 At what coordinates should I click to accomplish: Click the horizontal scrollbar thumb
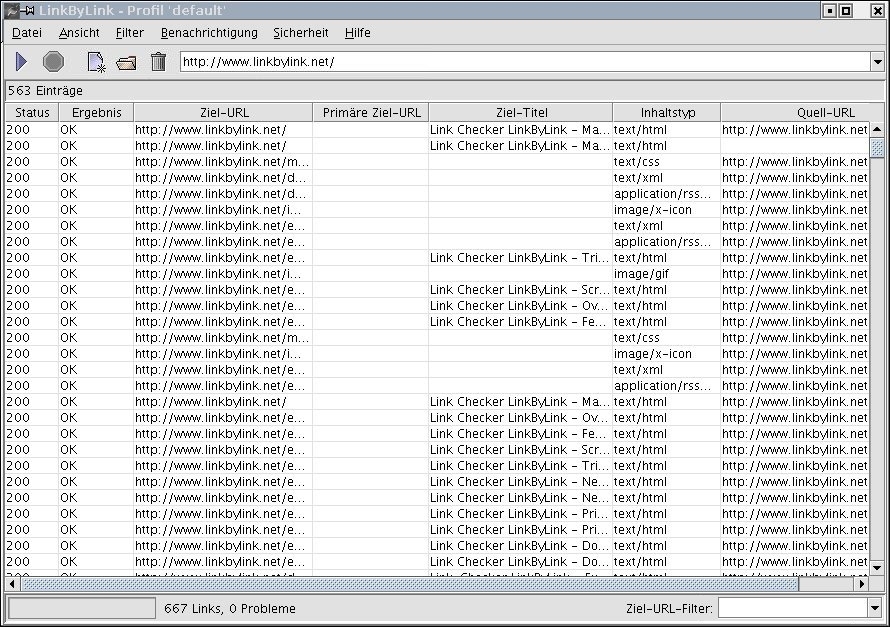tap(410, 583)
